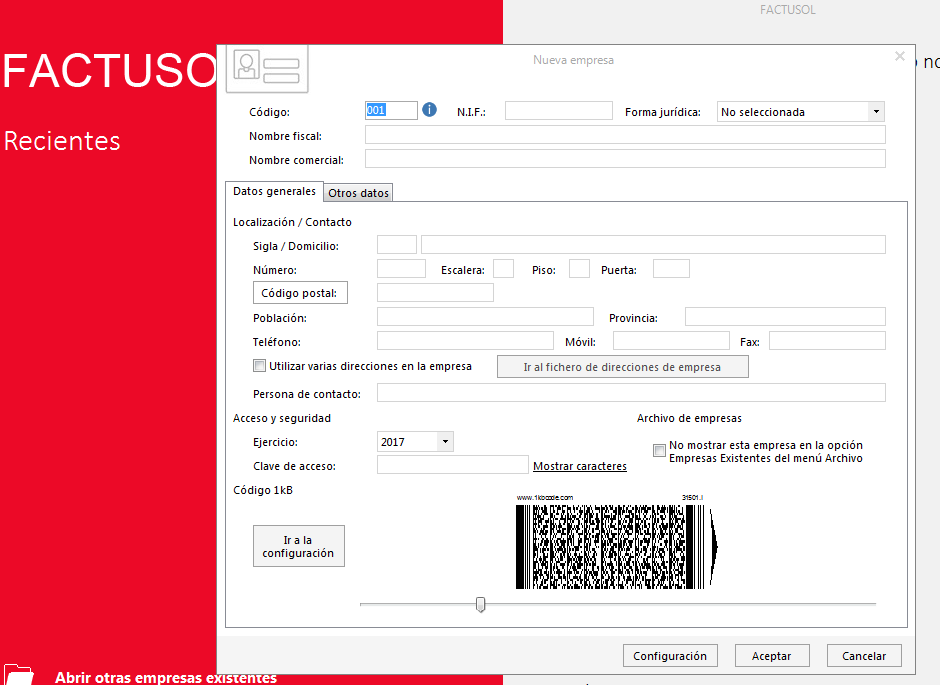940x685 pixels.
Task: Click the Archivo de empresas section label
Action: point(689,418)
